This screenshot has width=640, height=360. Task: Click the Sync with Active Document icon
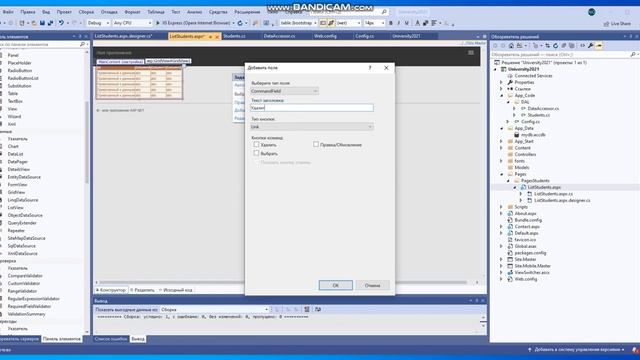pyautogui.click(x=547, y=46)
